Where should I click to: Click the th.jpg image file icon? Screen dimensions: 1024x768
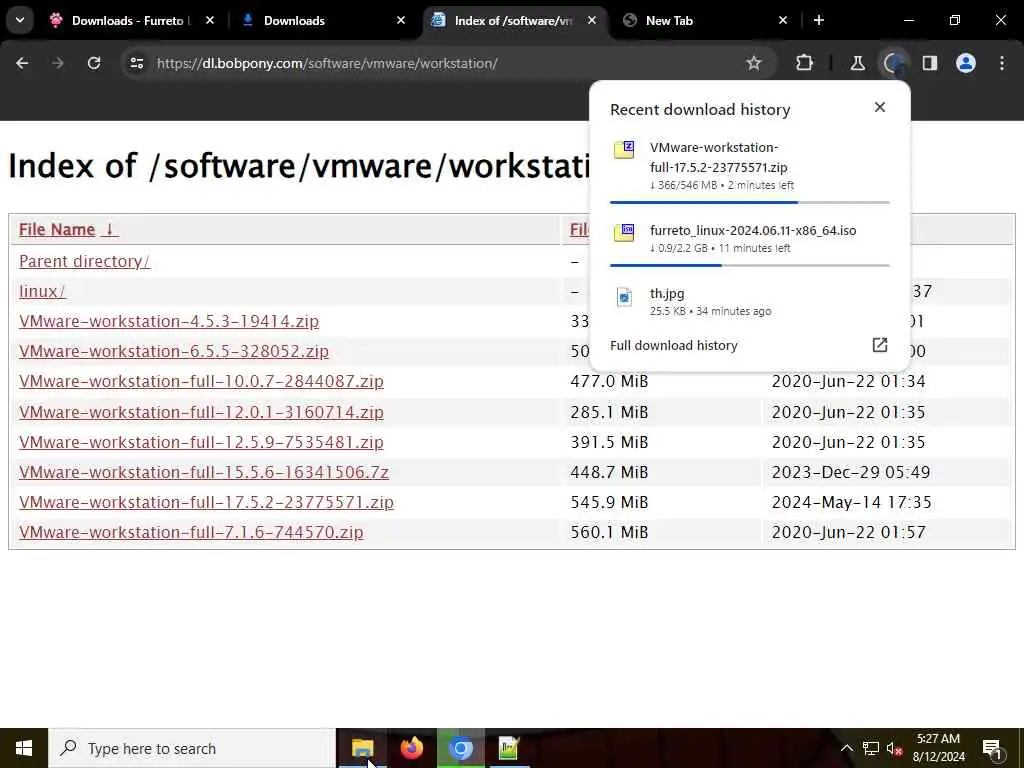(624, 296)
